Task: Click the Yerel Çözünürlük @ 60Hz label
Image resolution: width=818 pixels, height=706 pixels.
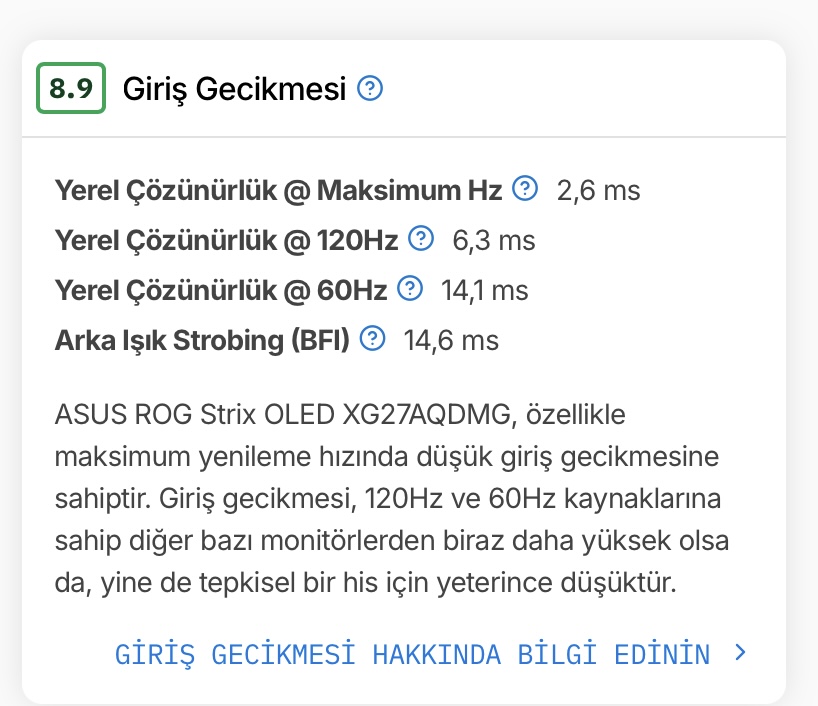Action: (x=221, y=290)
